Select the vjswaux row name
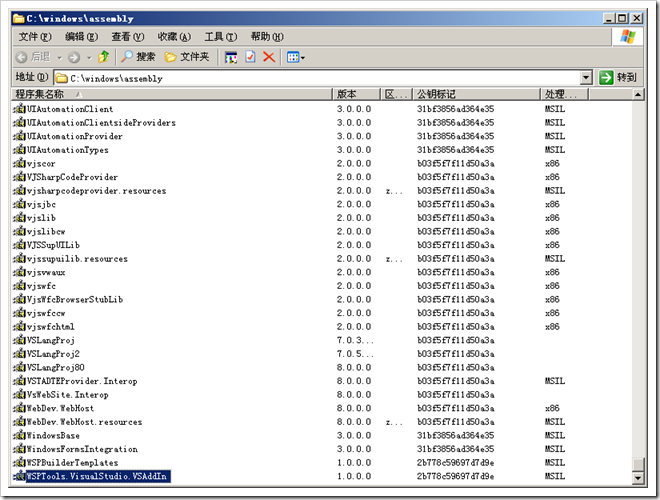 (46, 272)
